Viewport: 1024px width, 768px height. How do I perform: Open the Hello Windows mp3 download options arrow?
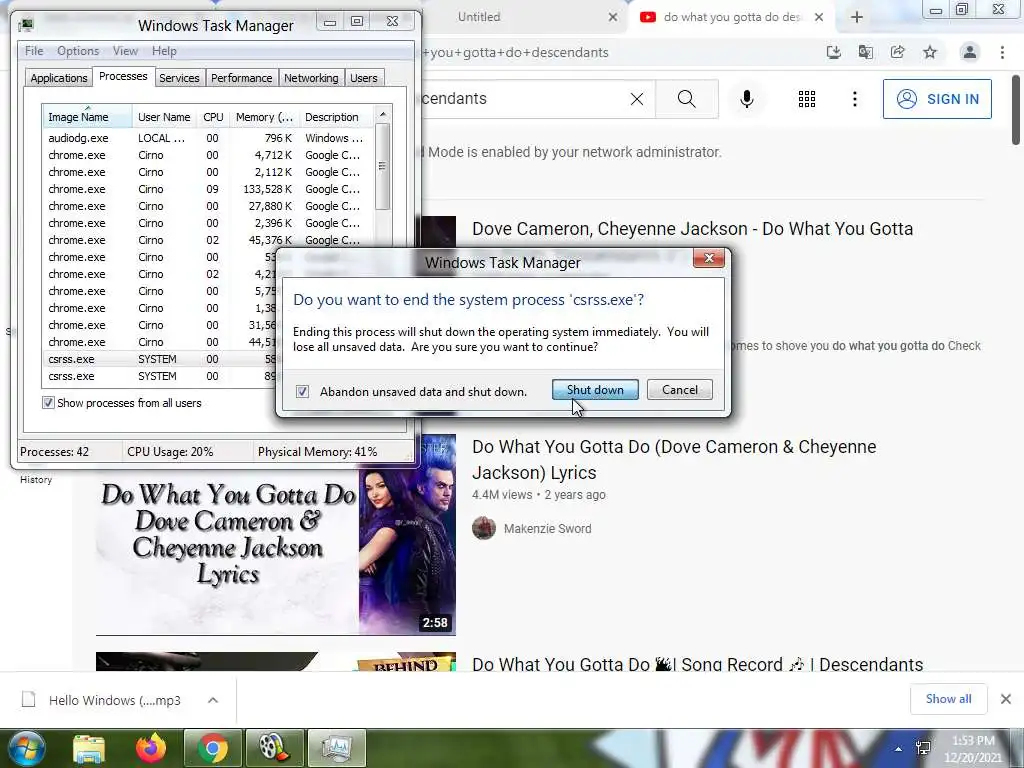pyautogui.click(x=213, y=700)
